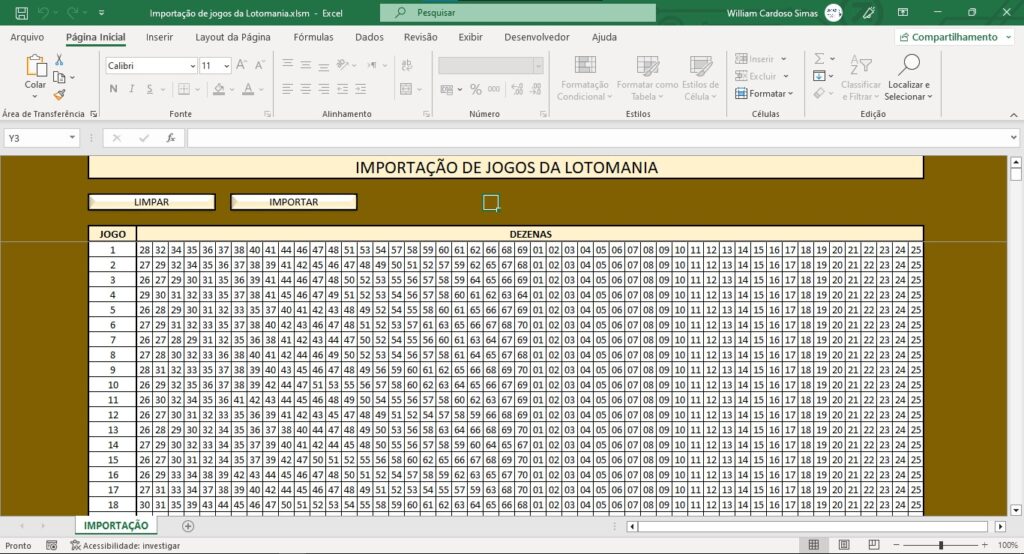Open the Formatar cells dropdown
Viewport: 1024px width, 554px height.
coord(764,93)
